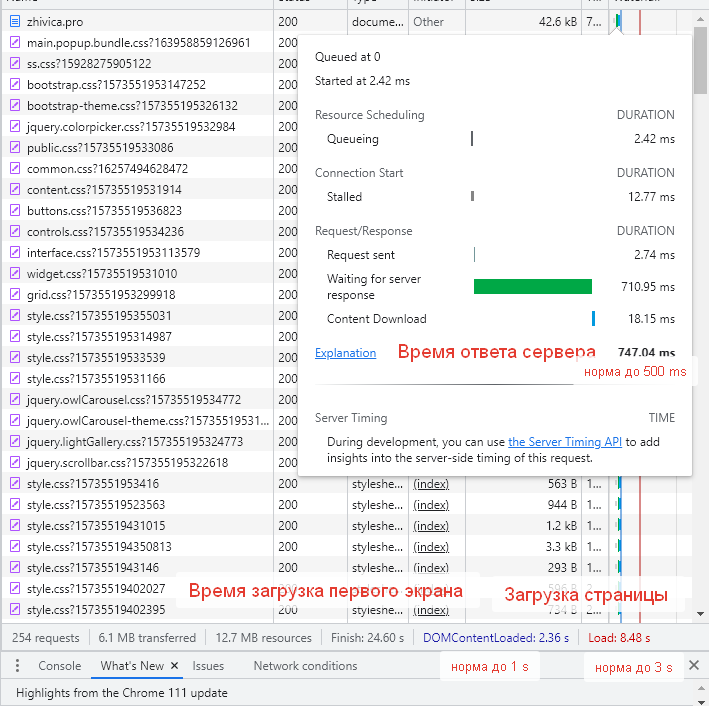This screenshot has width=718, height=706.
Task: Click stylesheet icon next to bootstrap.css
Action: [x=15, y=85]
